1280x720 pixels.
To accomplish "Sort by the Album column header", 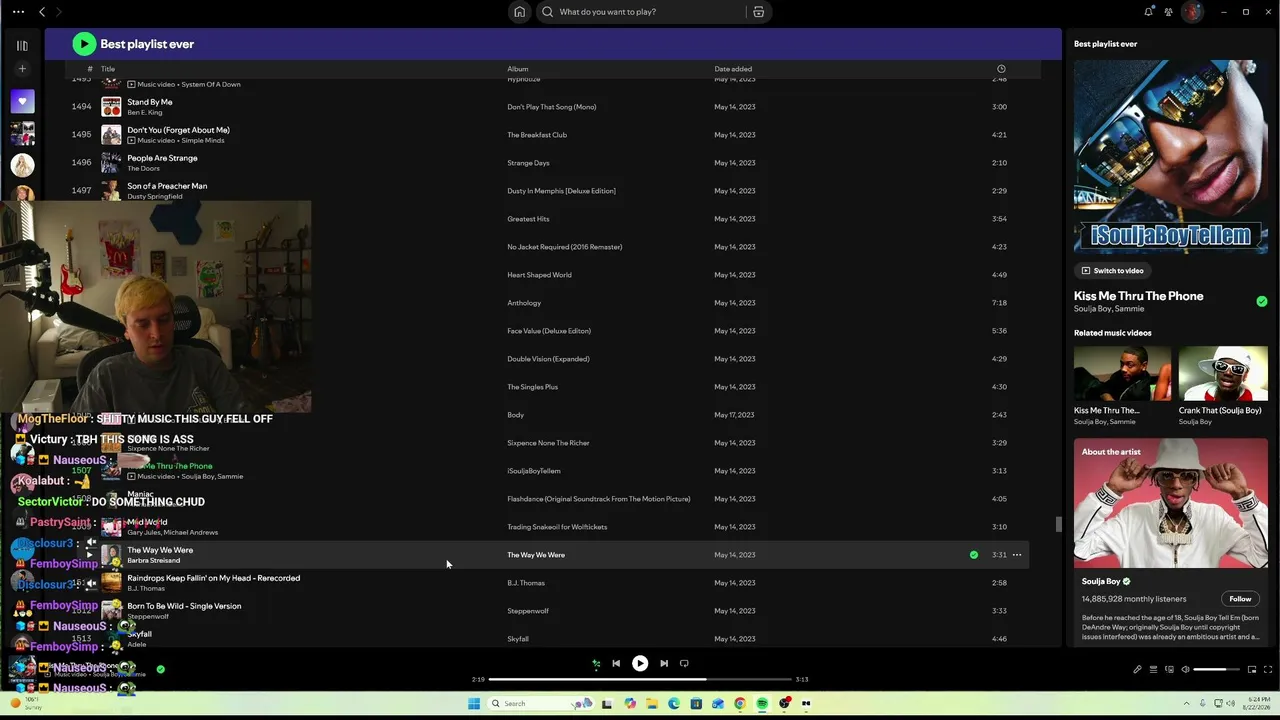I will 517,69.
